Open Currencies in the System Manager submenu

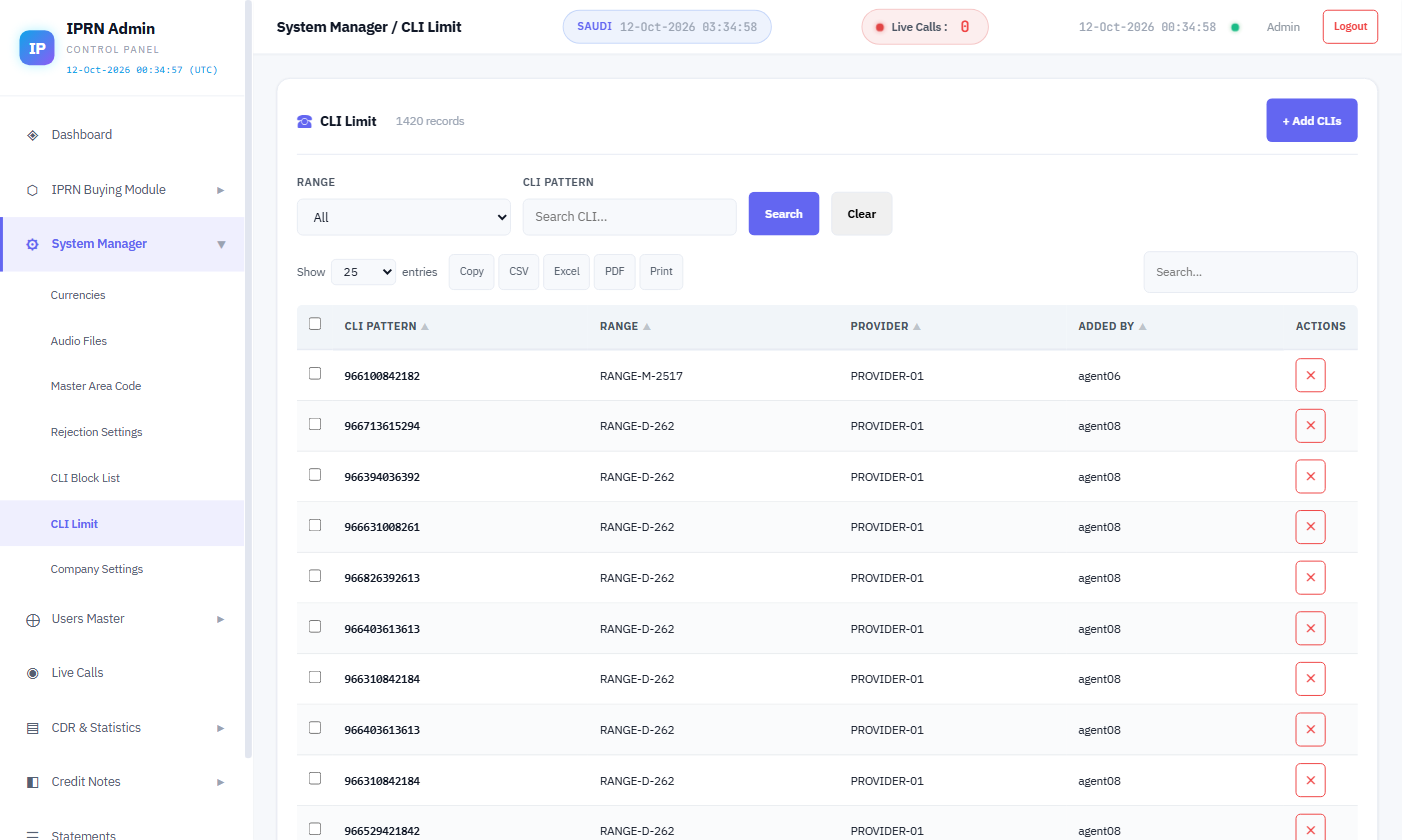(x=78, y=295)
